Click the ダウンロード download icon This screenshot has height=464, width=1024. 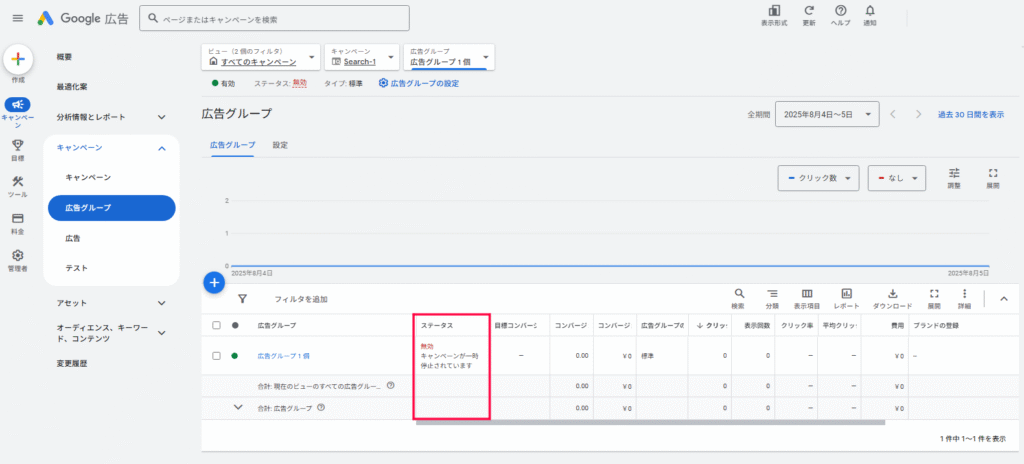pyautogui.click(x=893, y=293)
